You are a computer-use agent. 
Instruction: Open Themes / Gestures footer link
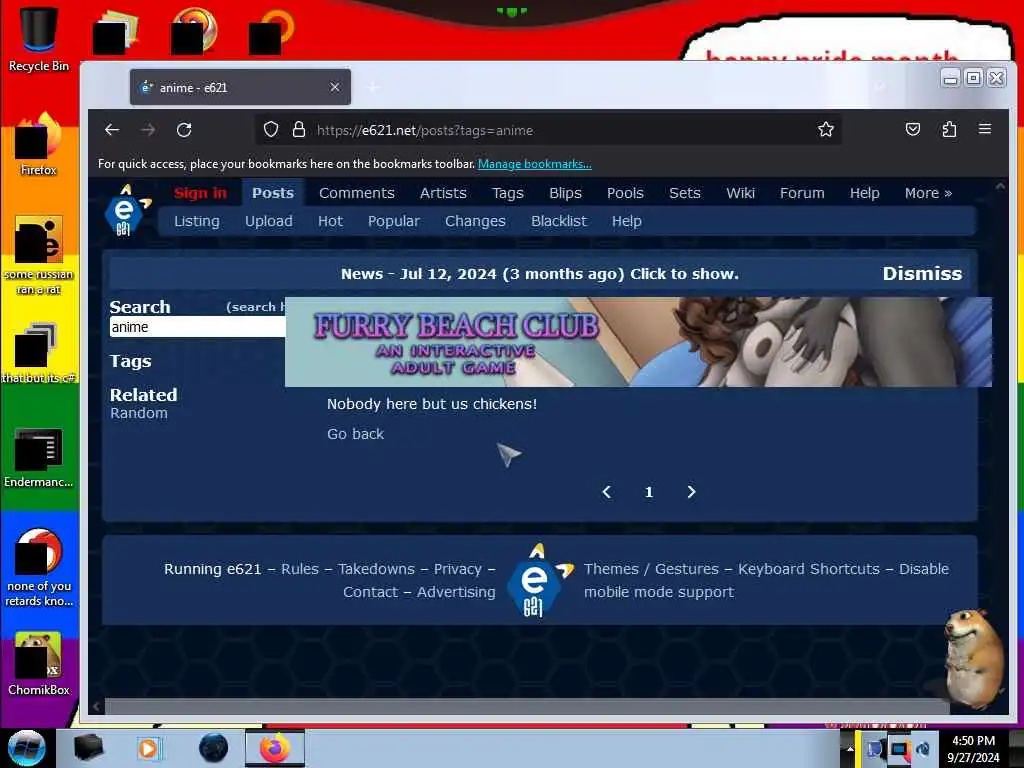[651, 569]
